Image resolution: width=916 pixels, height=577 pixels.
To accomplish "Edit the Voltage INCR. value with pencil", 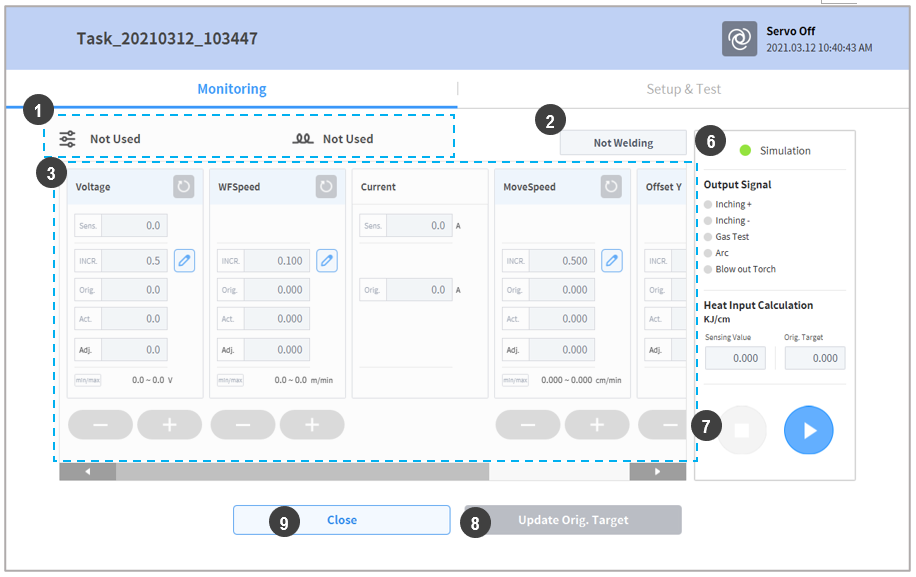I will (x=184, y=261).
